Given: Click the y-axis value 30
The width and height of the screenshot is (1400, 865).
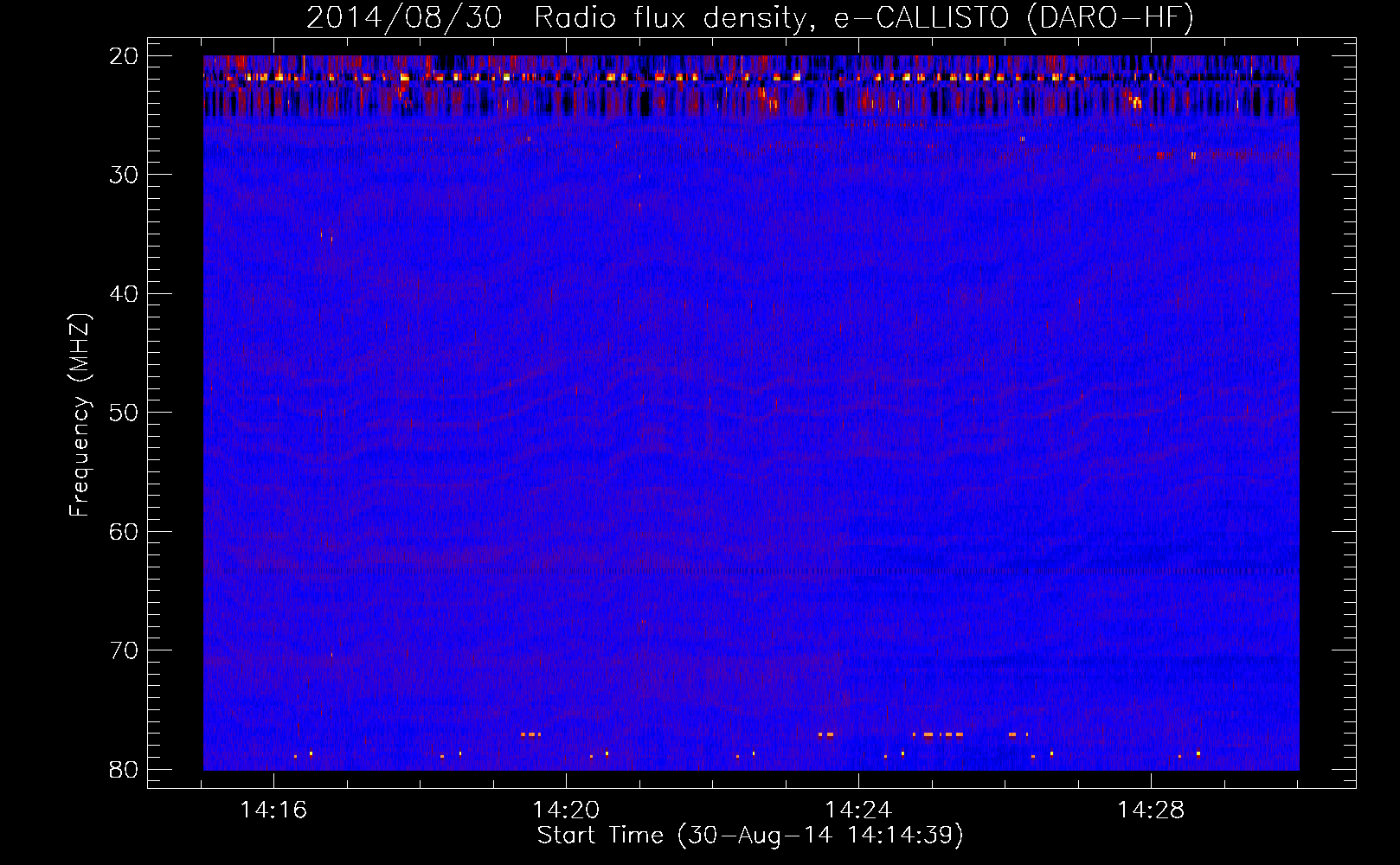Looking at the screenshot, I should tap(125, 175).
